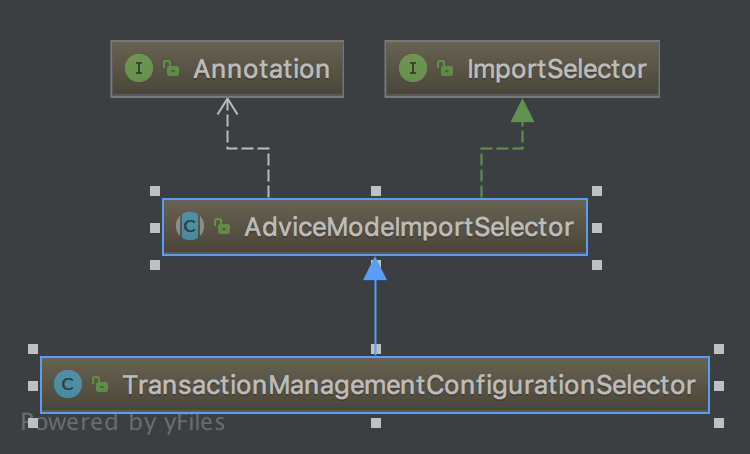Click bottom-center selection handle of TransactionManagementConfigurationSelector

pos(375,423)
